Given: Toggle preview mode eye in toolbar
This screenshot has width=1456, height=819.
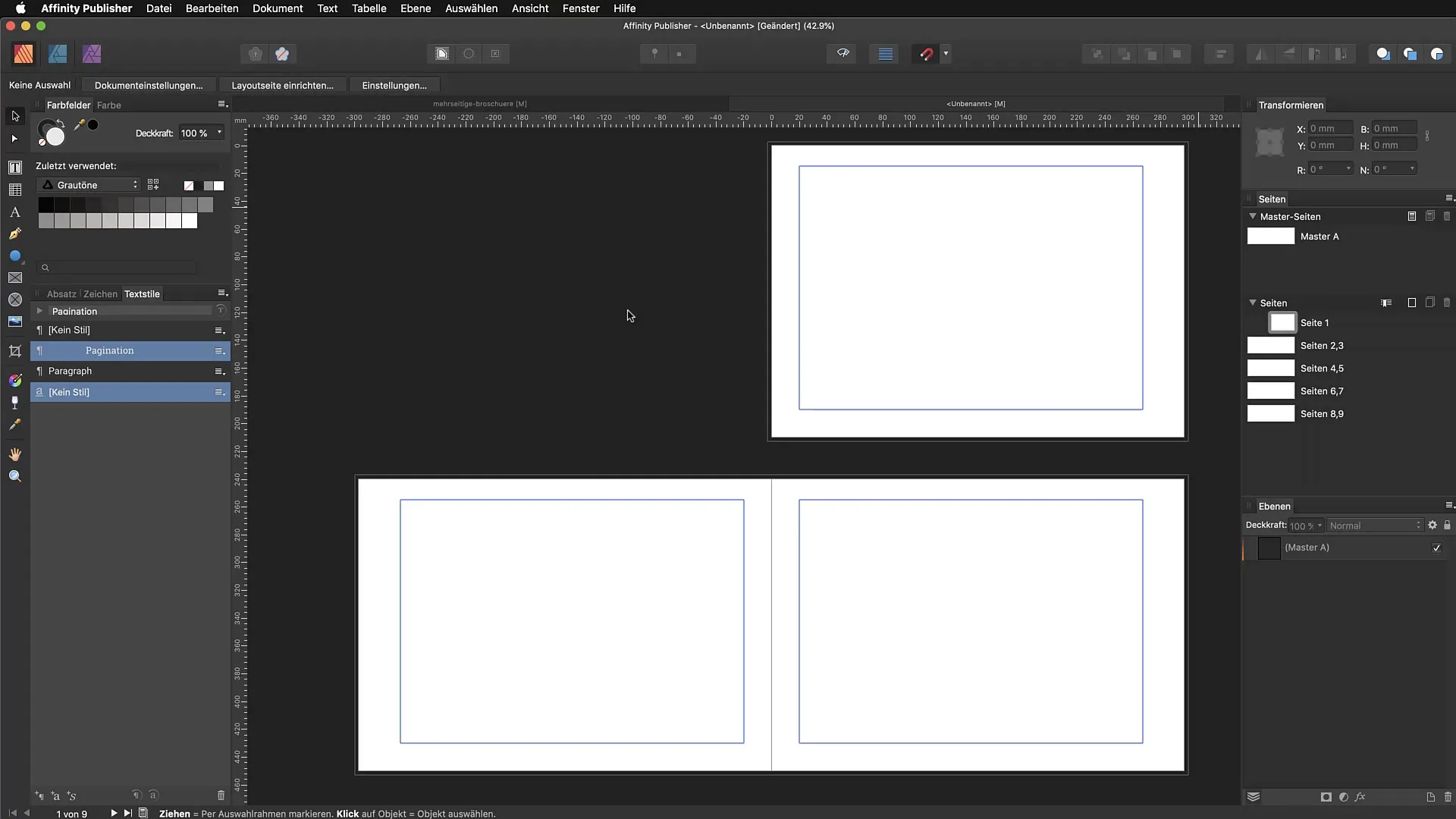Looking at the screenshot, I should click(x=843, y=54).
